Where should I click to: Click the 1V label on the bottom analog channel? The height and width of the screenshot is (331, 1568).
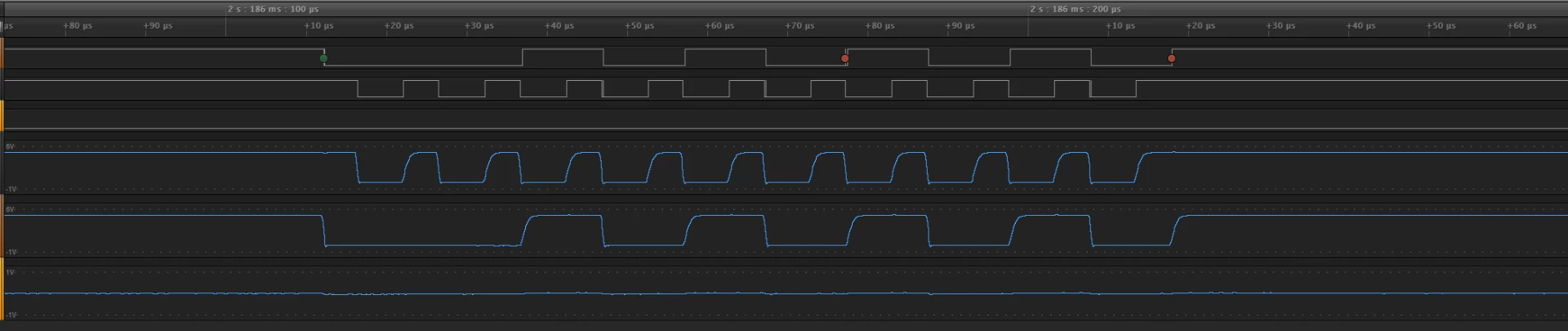click(x=10, y=272)
